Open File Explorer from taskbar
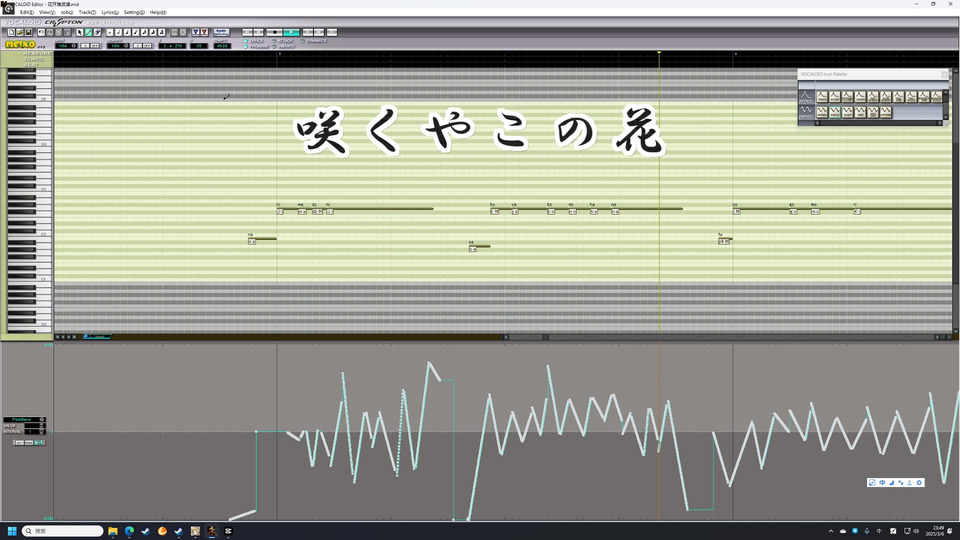This screenshot has width=960, height=540. click(113, 531)
